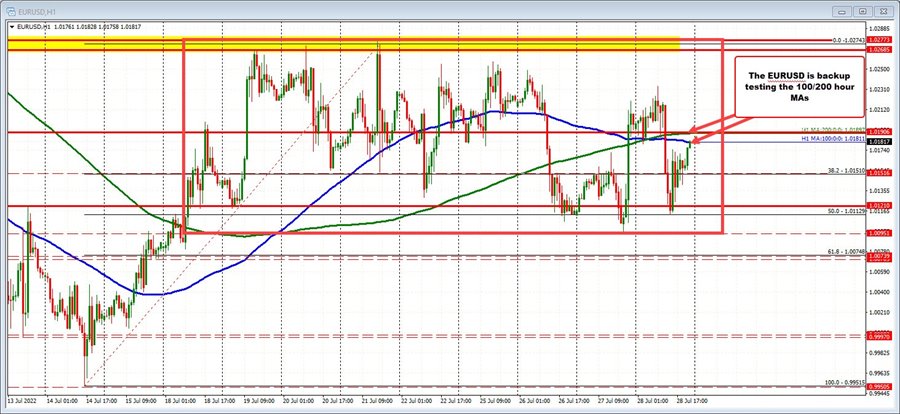The height and width of the screenshot is (414, 900).
Task: Click the Fibonacci label 50.0 - 1.01129
Action: [847, 211]
